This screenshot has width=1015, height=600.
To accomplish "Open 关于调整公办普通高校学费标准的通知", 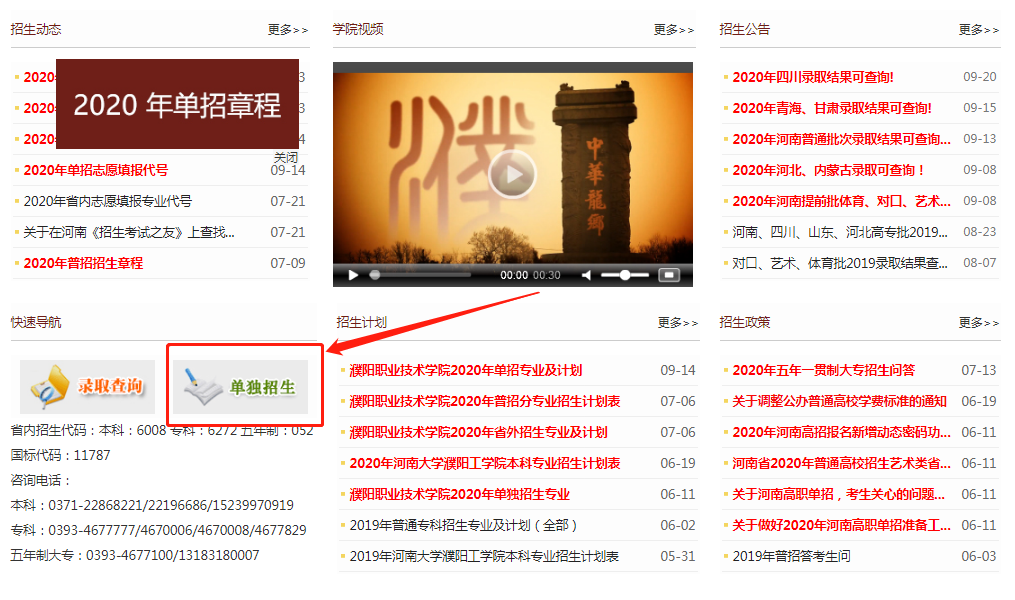I will tap(840, 401).
